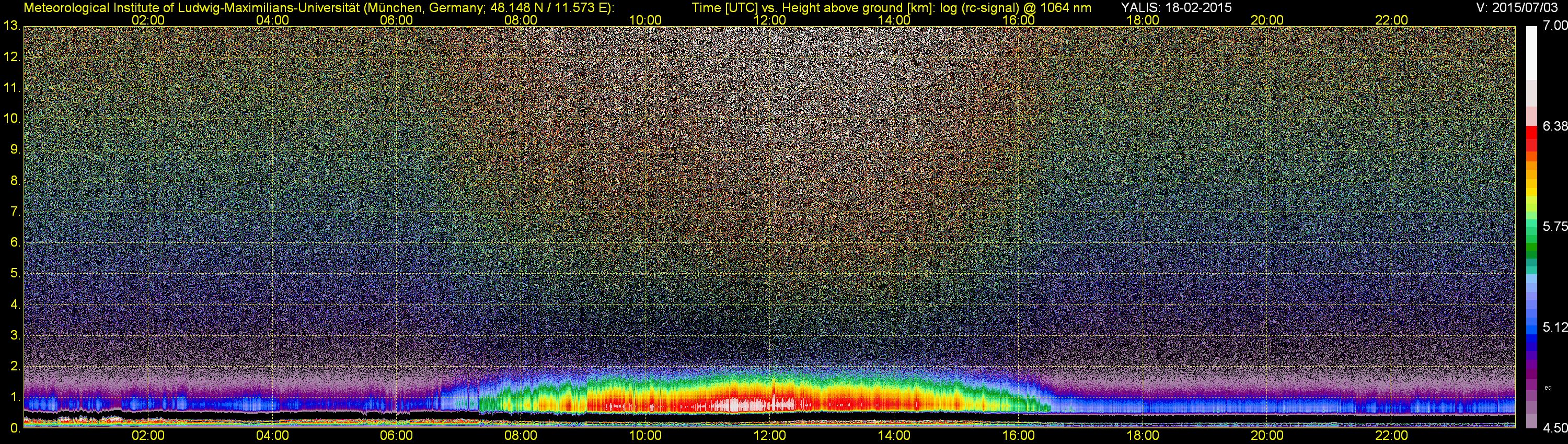This screenshot has width=1568, height=444.
Task: Click the 10:00 label on the top time axis
Action: pyautogui.click(x=645, y=20)
